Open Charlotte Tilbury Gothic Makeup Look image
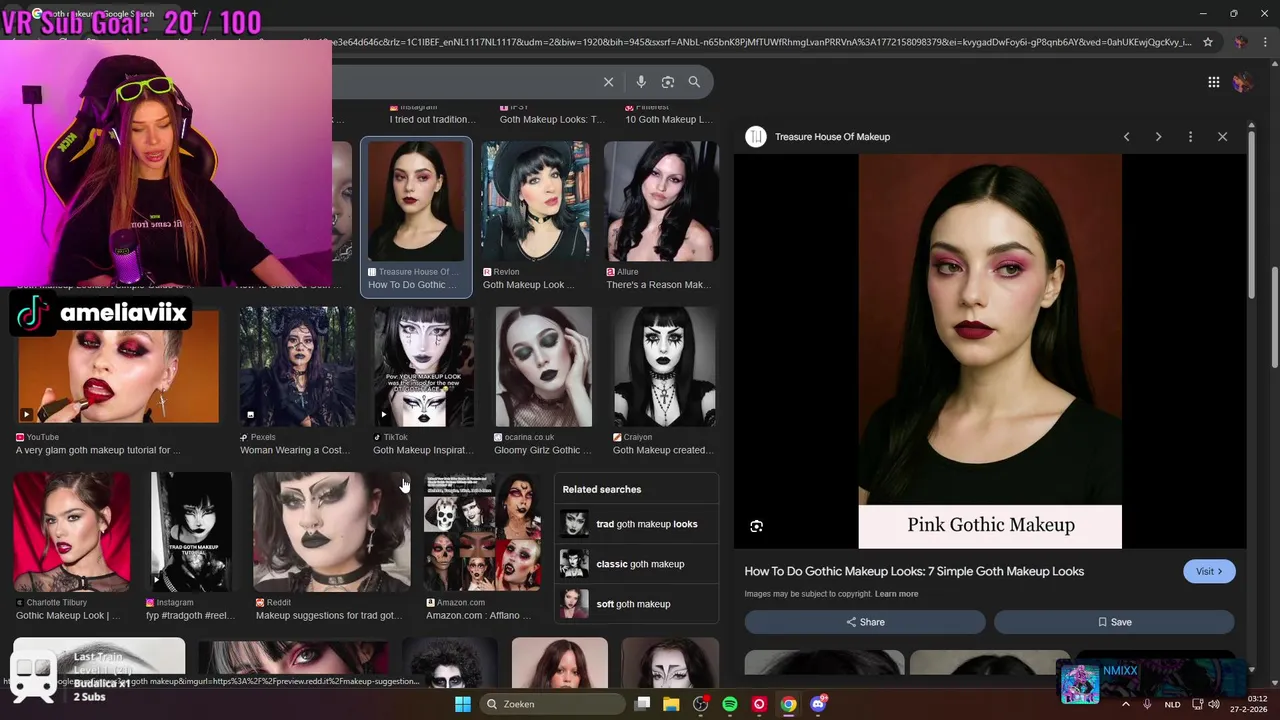Image resolution: width=1280 pixels, height=720 pixels. [71, 532]
